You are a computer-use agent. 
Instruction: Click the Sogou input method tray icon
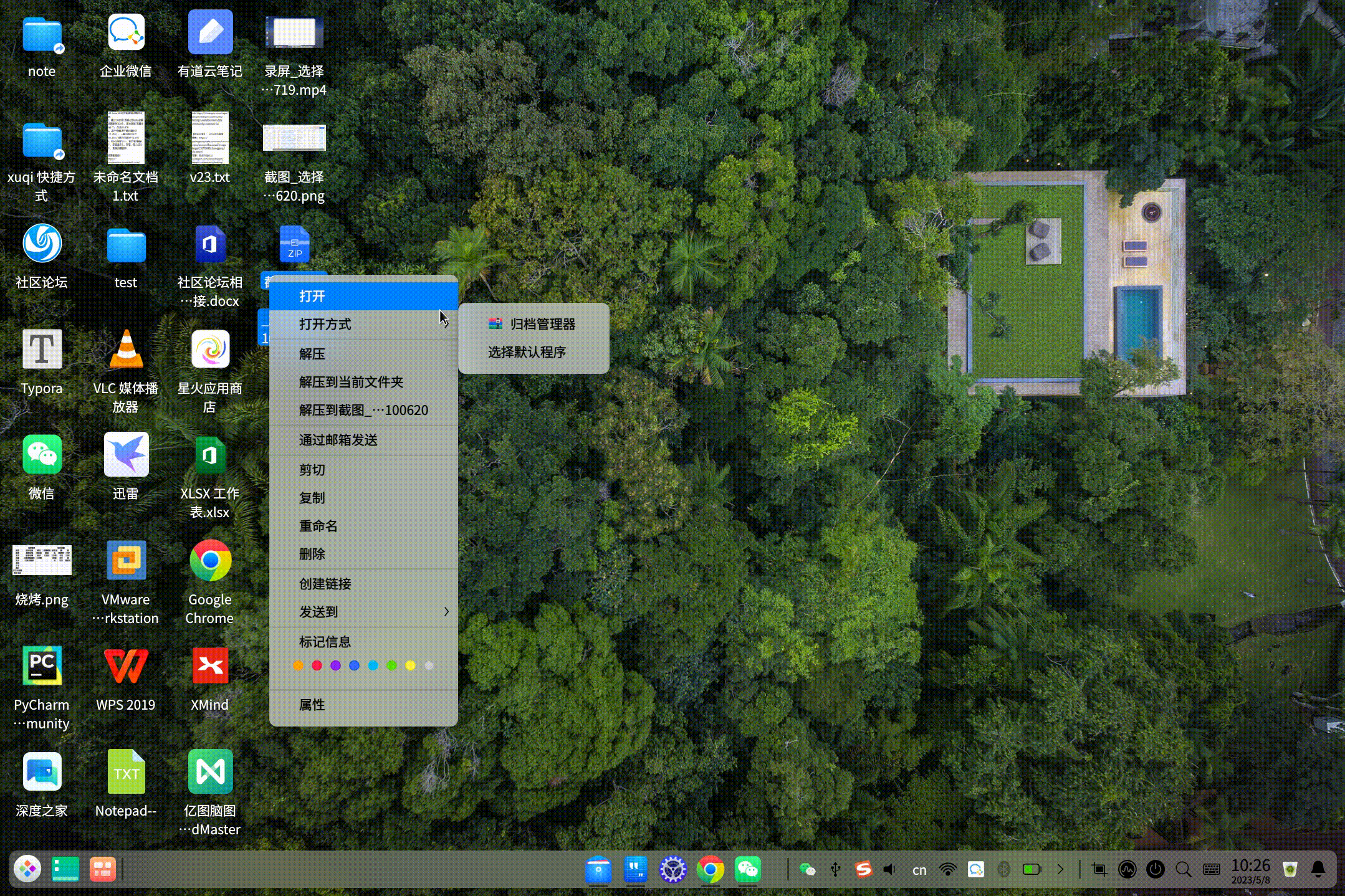tap(863, 869)
